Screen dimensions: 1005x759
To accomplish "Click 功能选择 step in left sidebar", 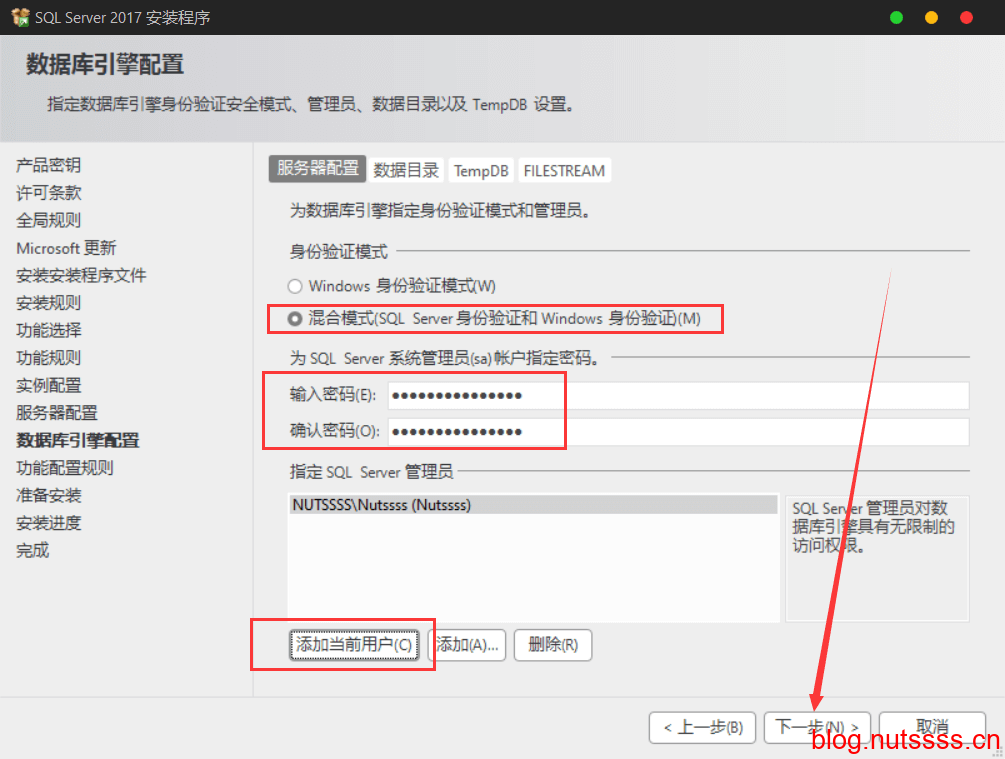I will click(49, 330).
